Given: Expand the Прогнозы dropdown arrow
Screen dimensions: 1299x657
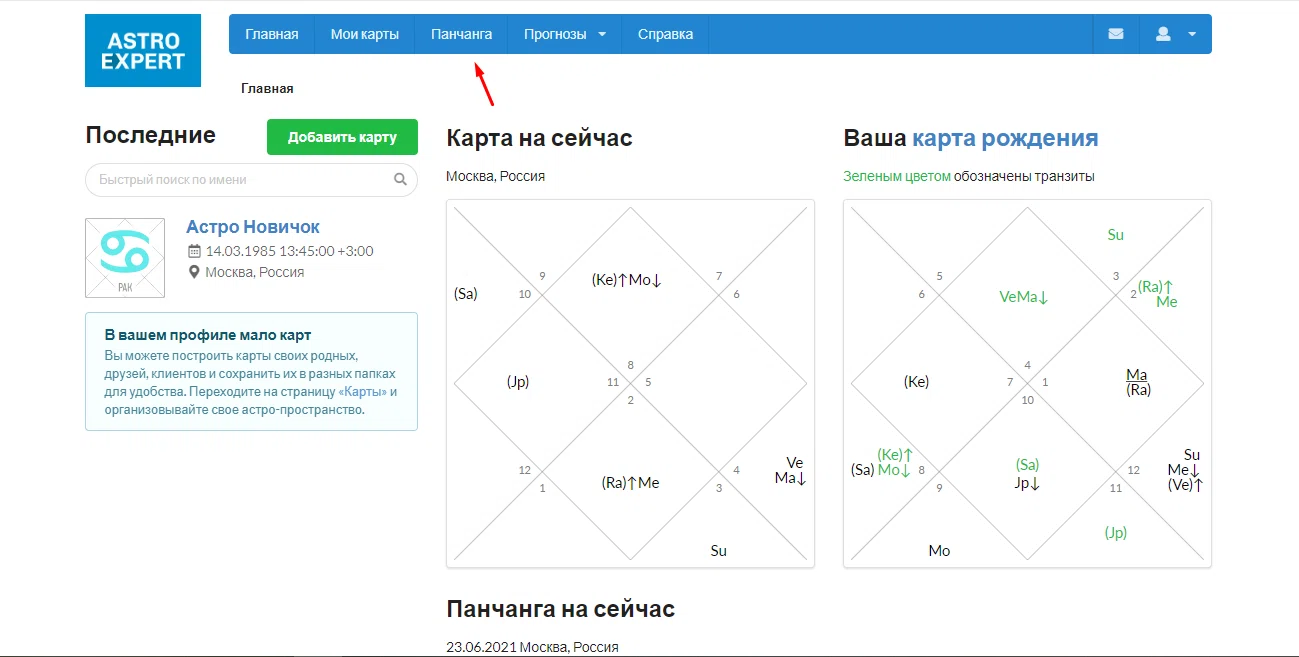Looking at the screenshot, I should coord(602,34).
